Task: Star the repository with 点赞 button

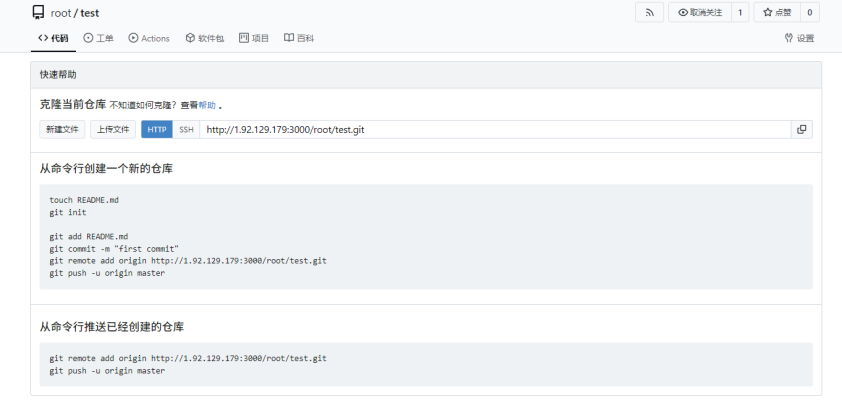Action: pos(777,12)
